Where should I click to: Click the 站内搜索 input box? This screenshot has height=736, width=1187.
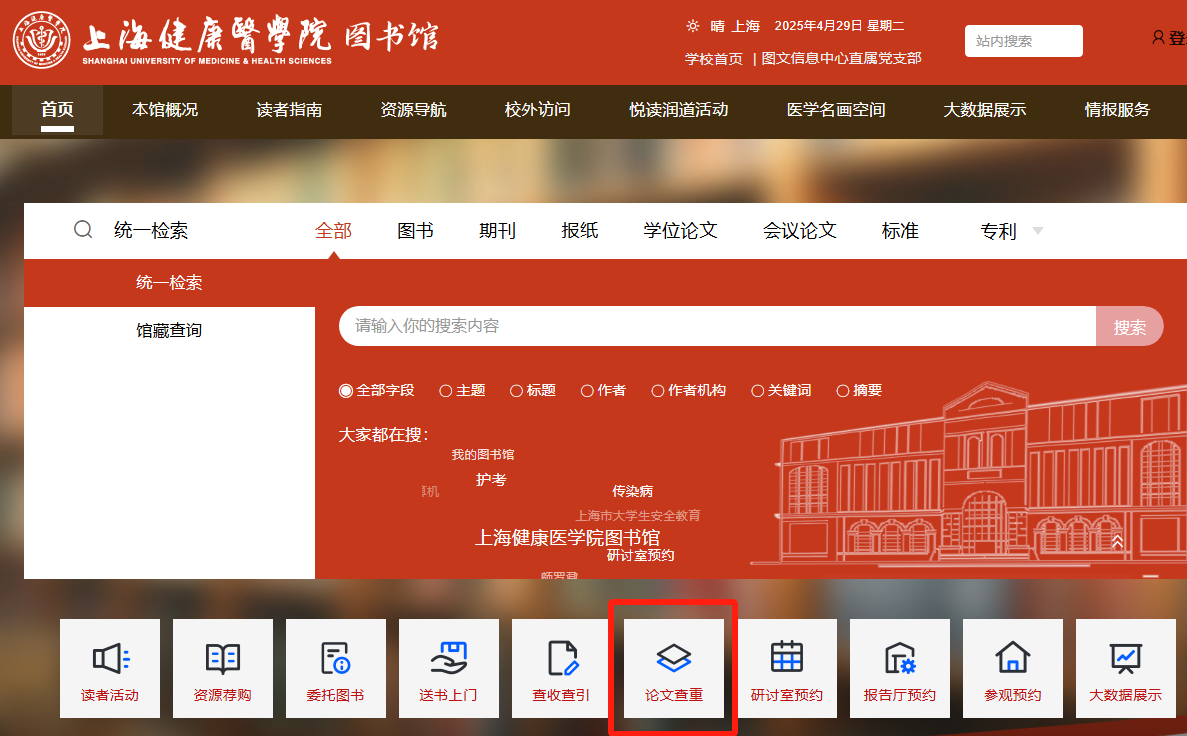pos(1023,41)
